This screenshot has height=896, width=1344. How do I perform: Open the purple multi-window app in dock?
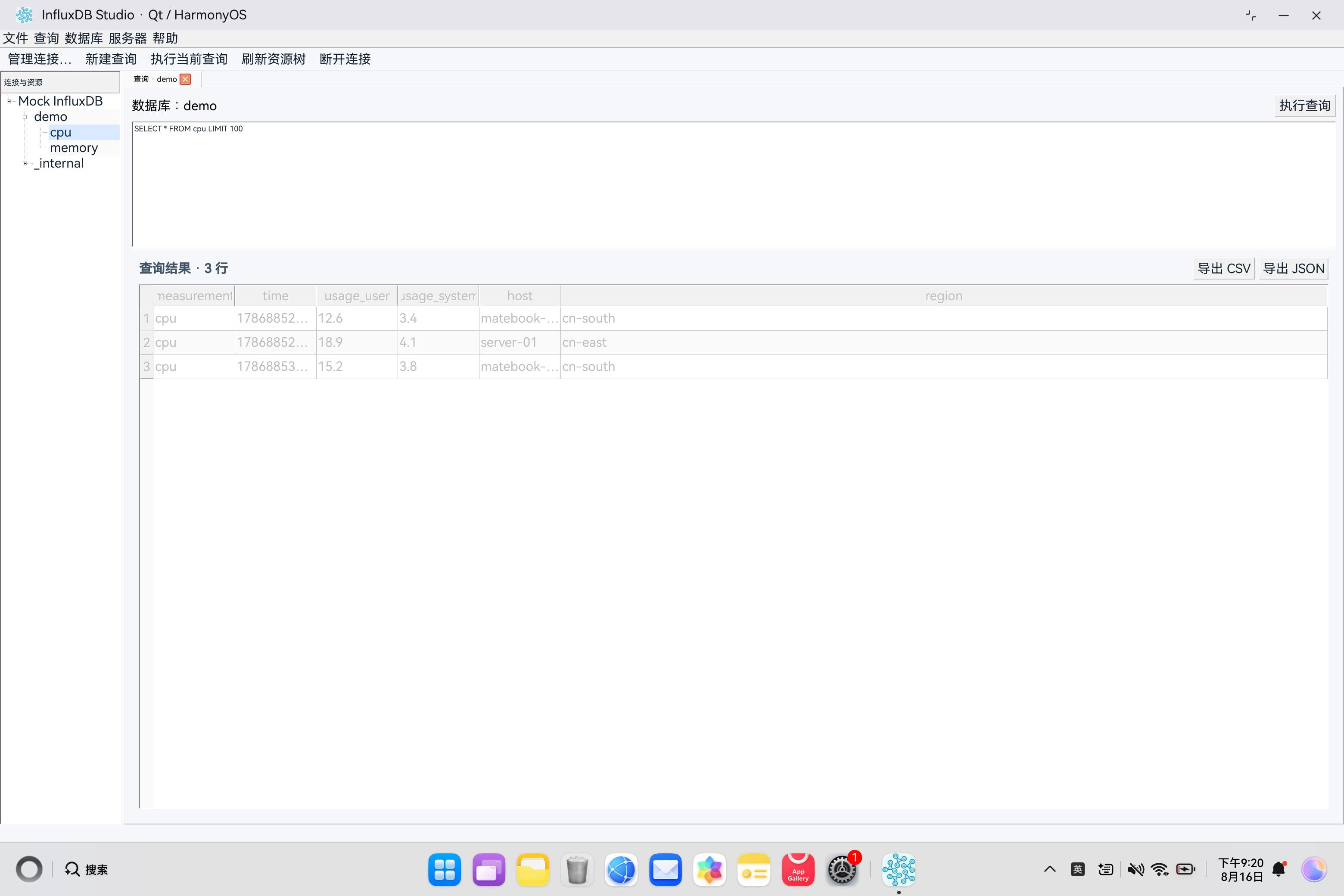(x=489, y=870)
